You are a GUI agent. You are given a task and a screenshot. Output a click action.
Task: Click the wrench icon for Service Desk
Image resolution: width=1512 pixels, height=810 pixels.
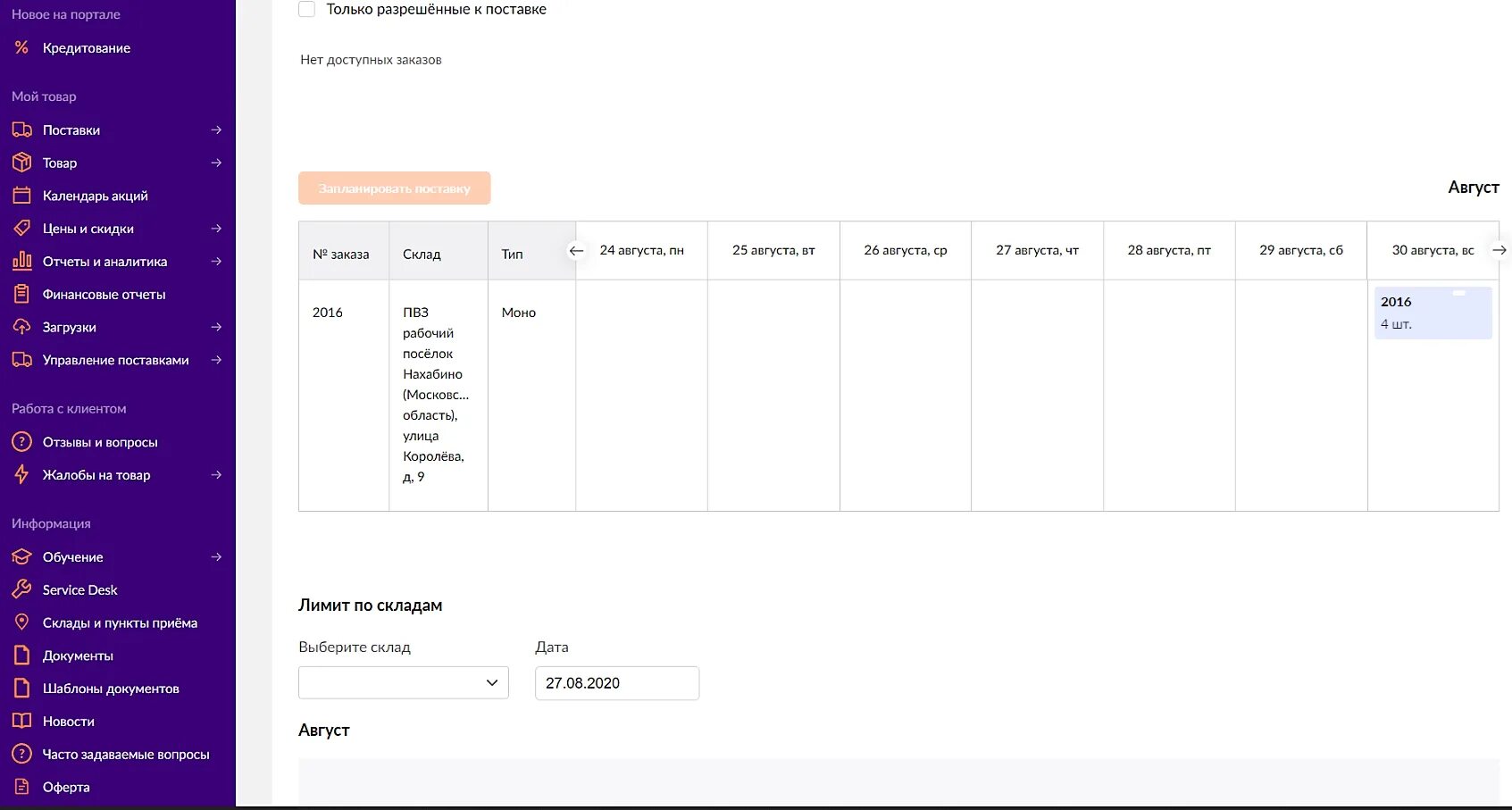pyautogui.click(x=21, y=589)
